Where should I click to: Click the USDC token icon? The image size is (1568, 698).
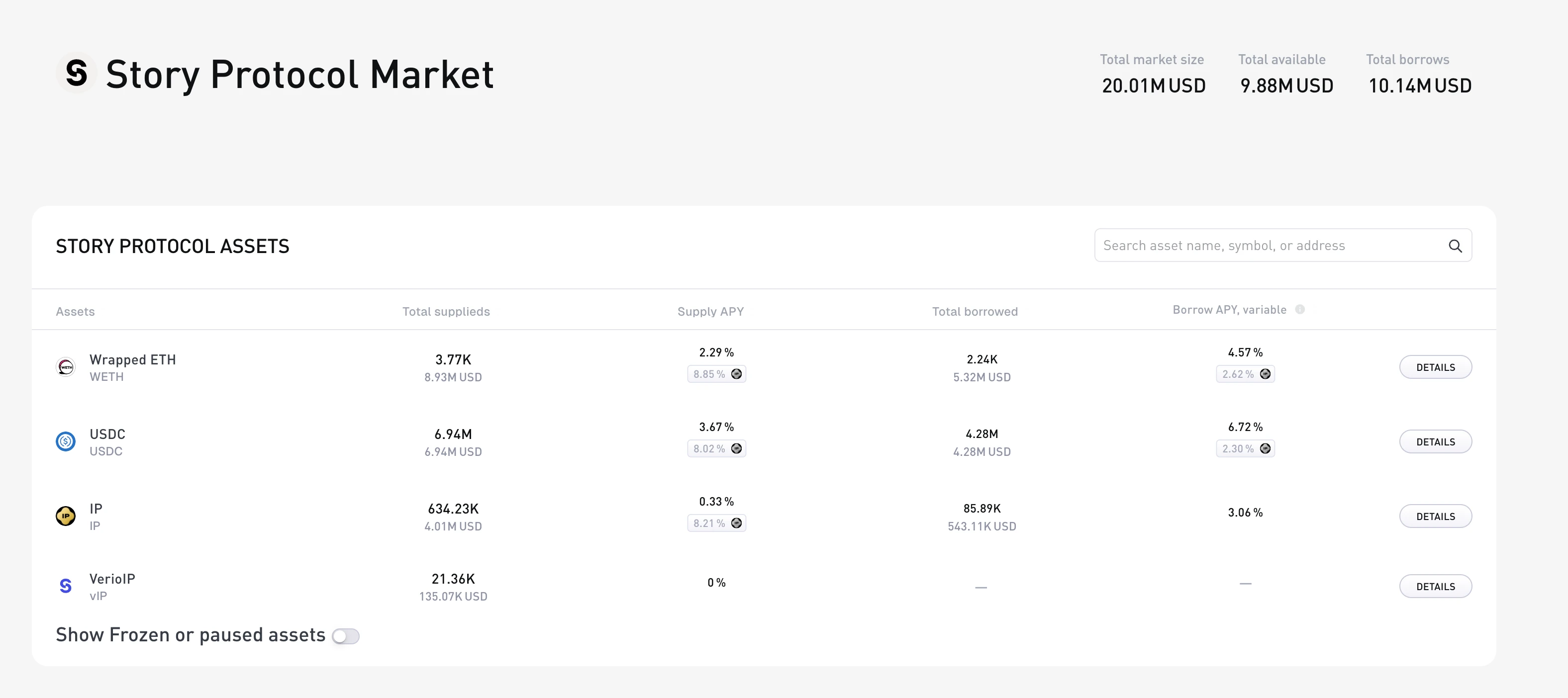66,441
